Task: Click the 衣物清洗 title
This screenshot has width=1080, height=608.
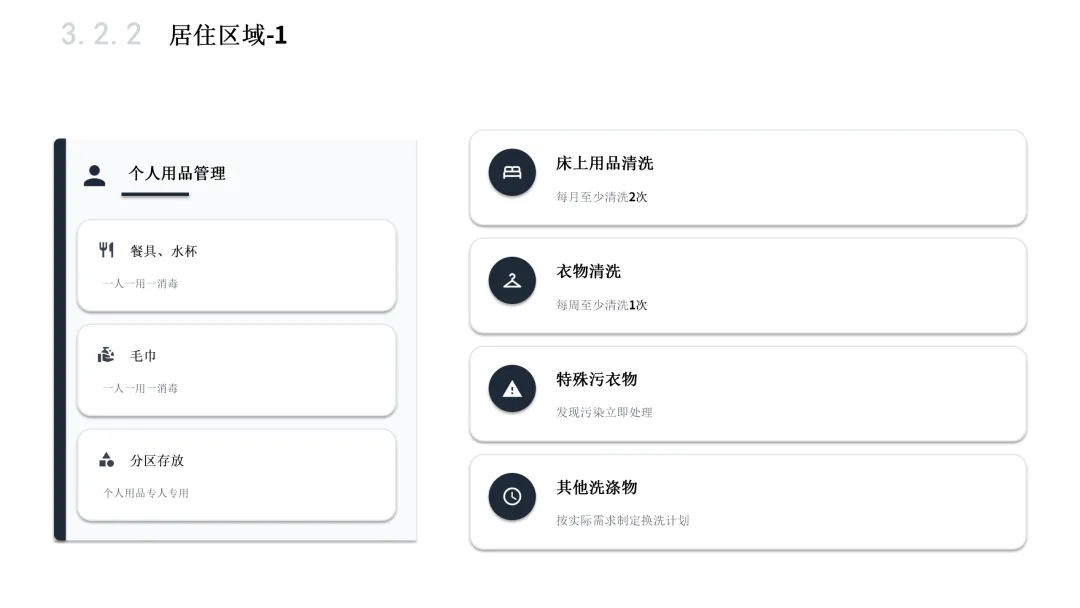Action: (588, 271)
